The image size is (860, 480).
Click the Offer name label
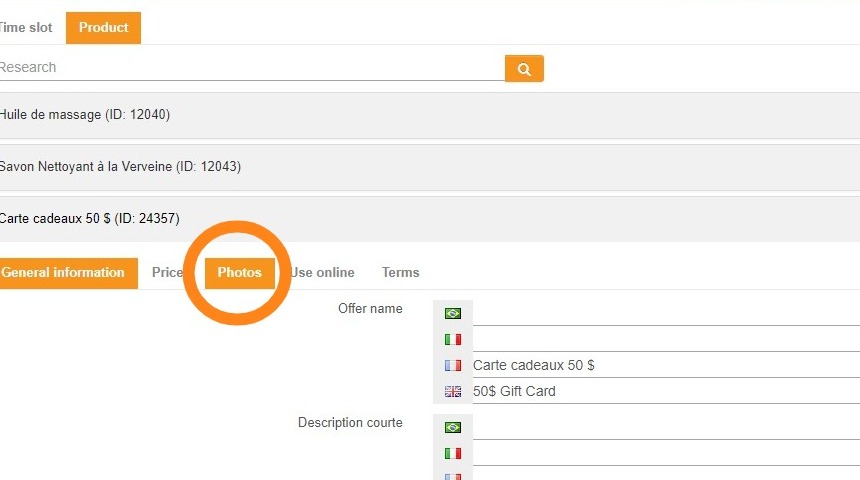(370, 309)
